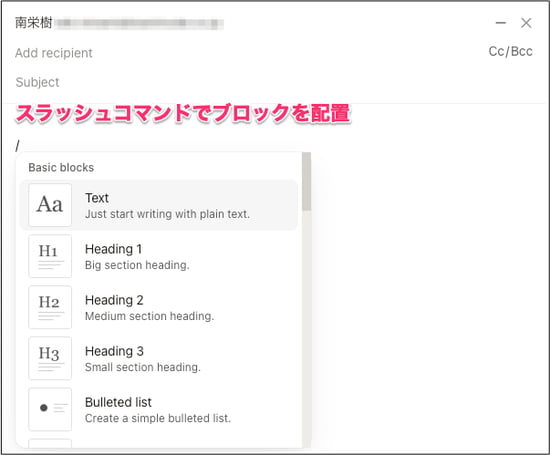The width and height of the screenshot is (550, 455).
Task: Click the typed slash in message body
Action: coord(18,145)
